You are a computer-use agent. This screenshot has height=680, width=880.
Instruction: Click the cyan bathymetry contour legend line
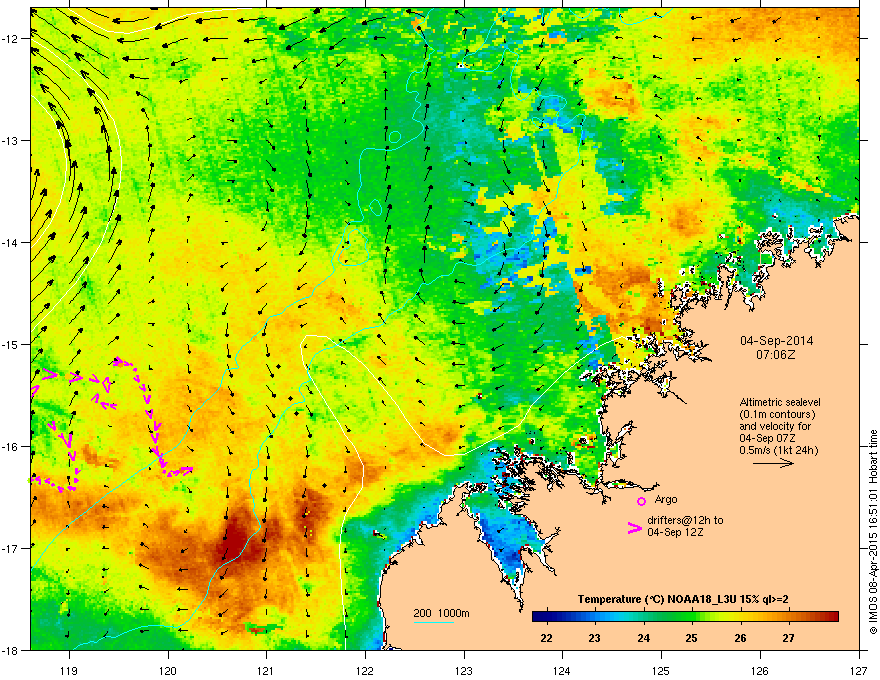(x=433, y=622)
